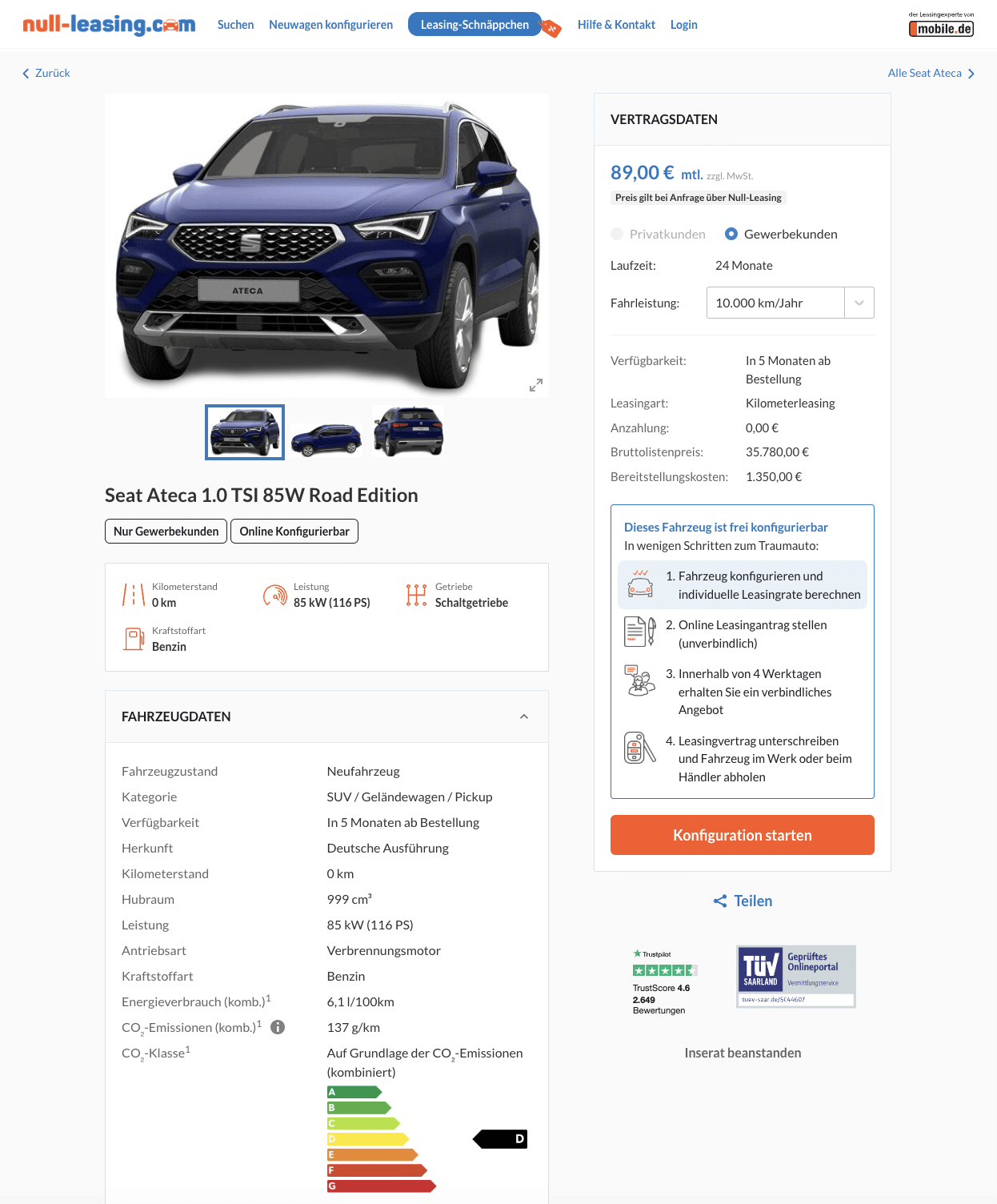997x1204 pixels.
Task: Open the TÜV Saarland certification badge
Action: pyautogui.click(x=796, y=976)
